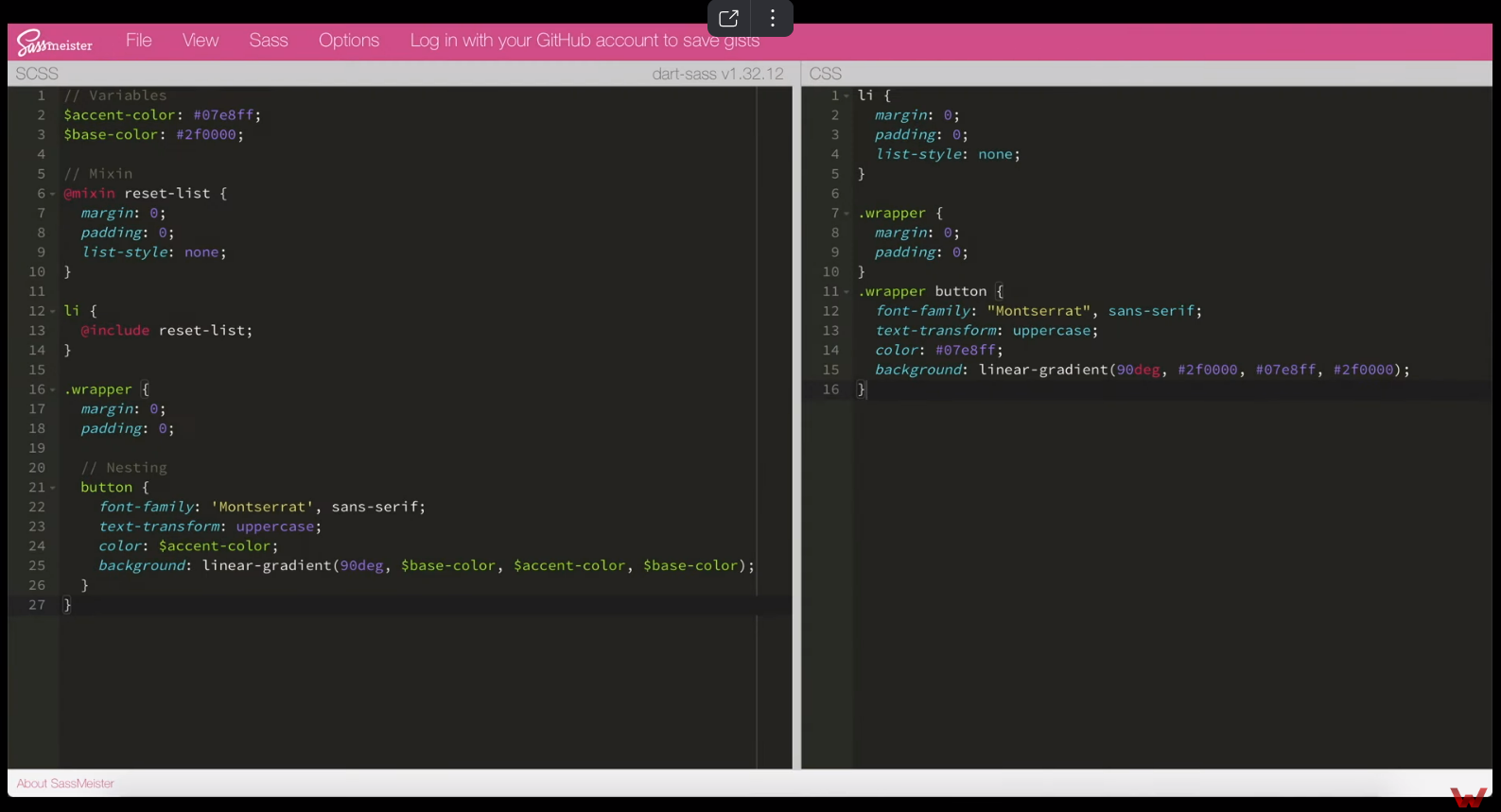Fold the li rule at CSS line 1

846,95
